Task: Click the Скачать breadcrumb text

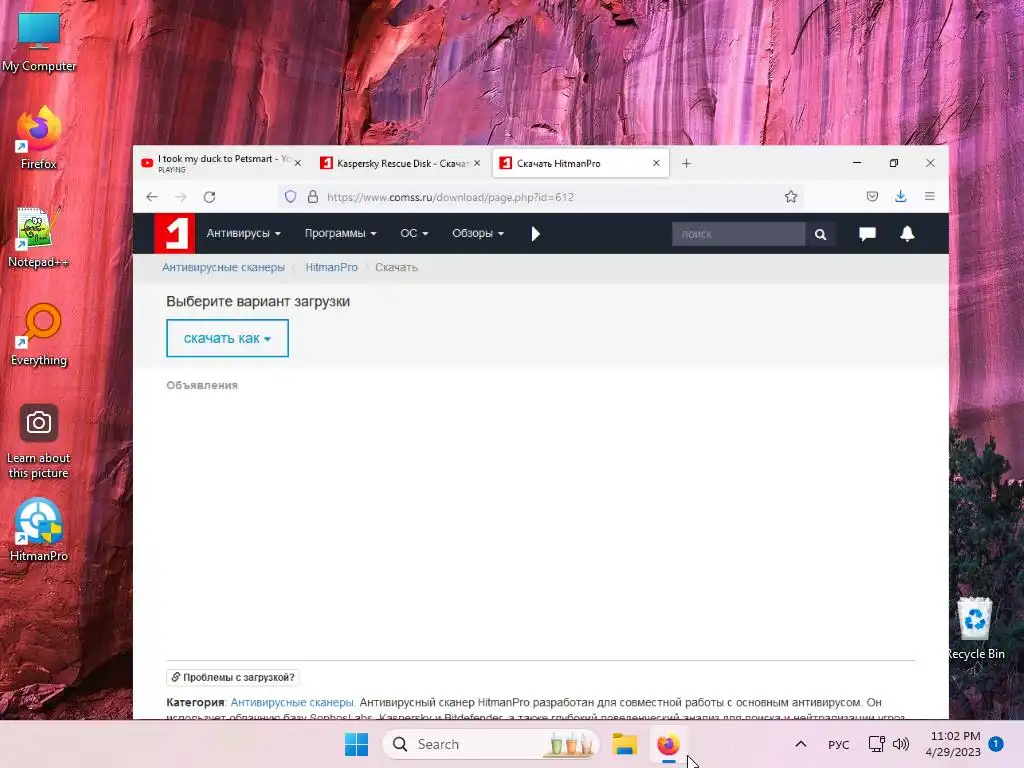Action: pos(396,267)
